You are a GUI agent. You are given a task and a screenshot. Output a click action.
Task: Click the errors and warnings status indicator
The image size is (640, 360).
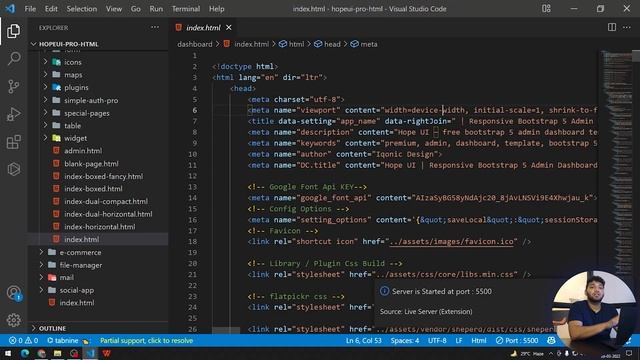23,340
